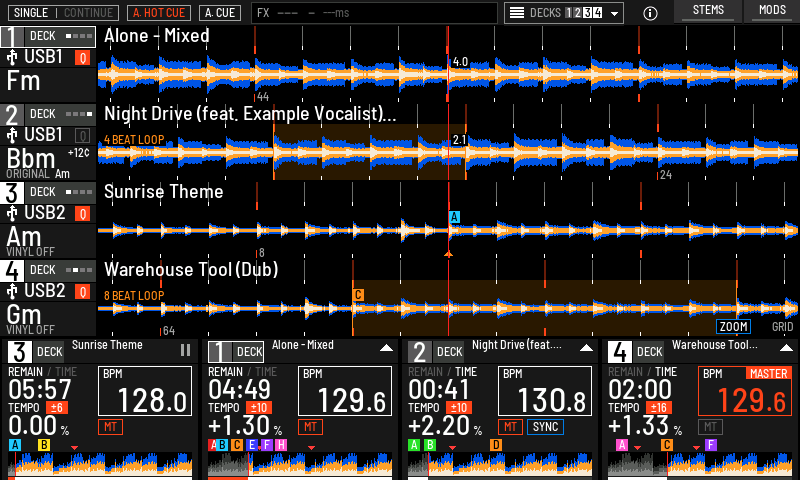Click the 4 BEAT LOOP label on deck 2
This screenshot has height=480, width=800.
134,139
